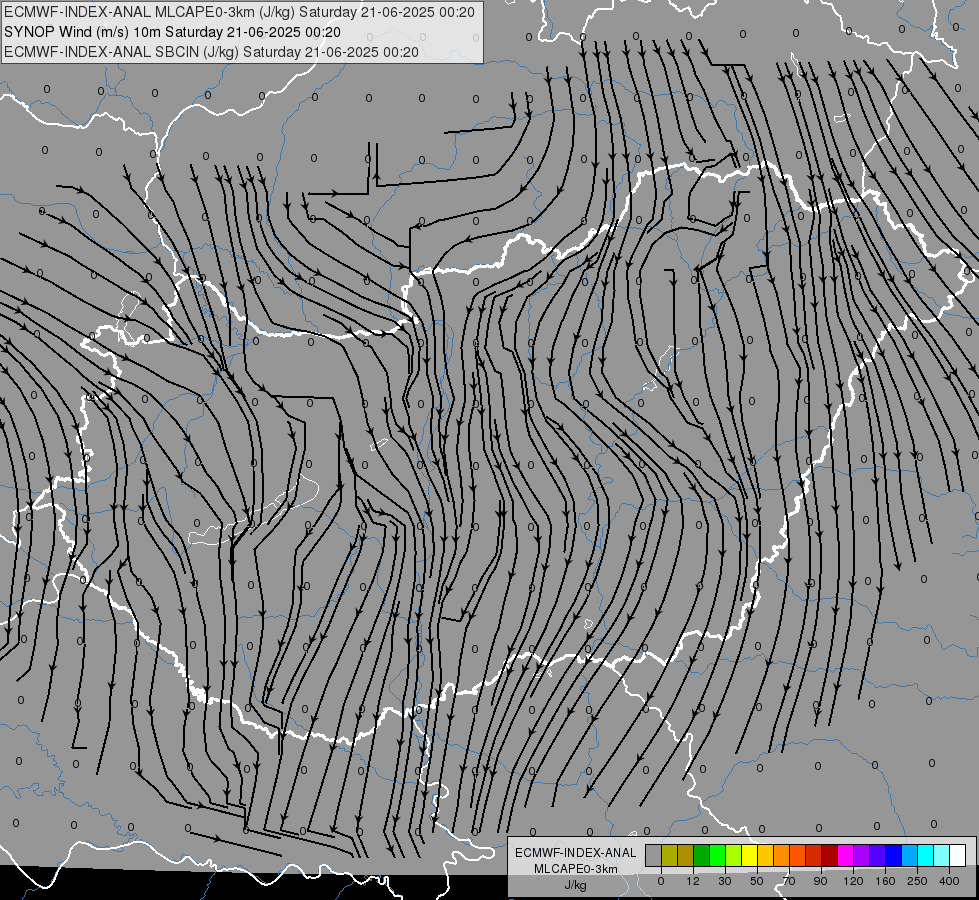
Task: Click legend value 160
Action: pos(885,881)
